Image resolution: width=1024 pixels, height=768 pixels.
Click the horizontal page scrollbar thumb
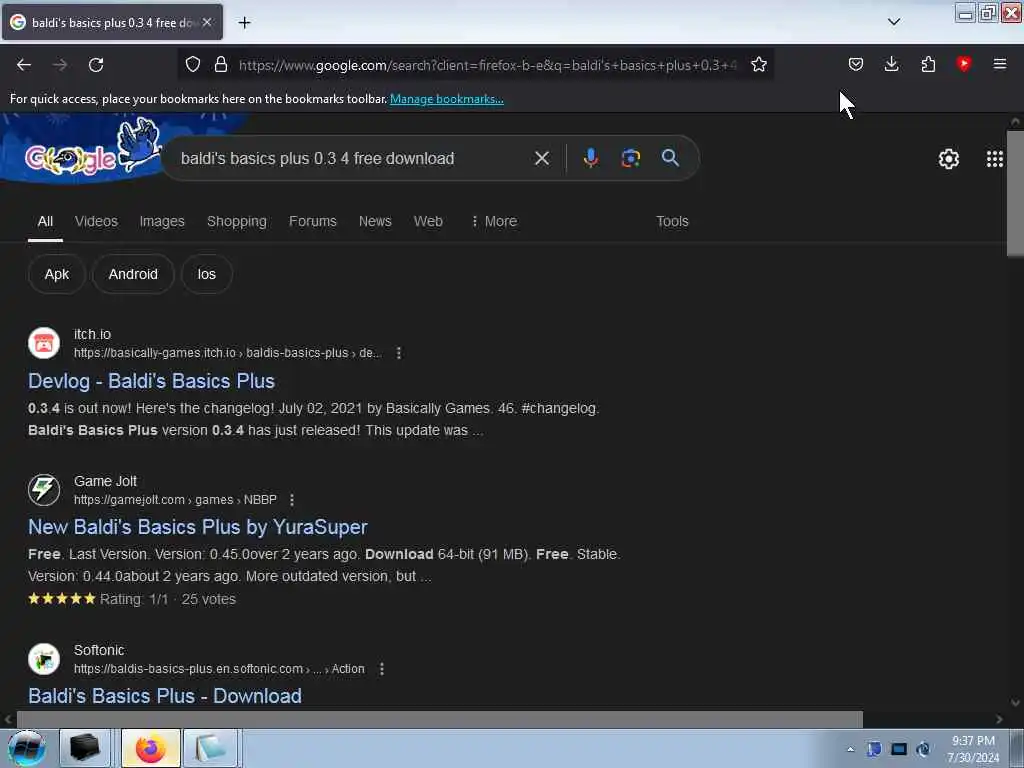click(440, 719)
